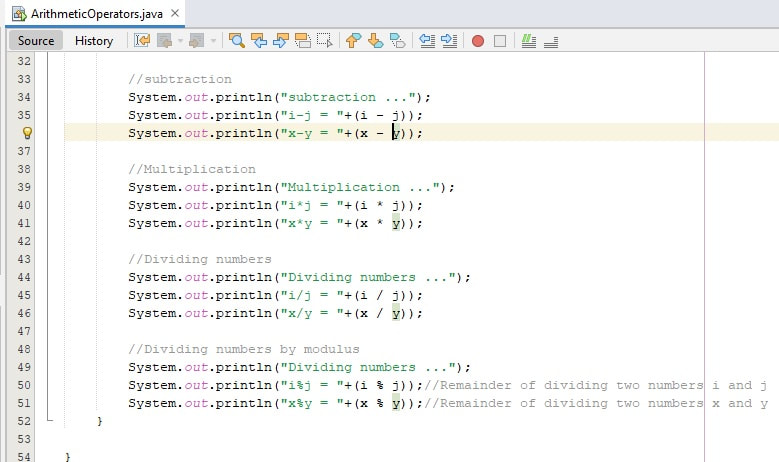Switch to History view

point(94,41)
